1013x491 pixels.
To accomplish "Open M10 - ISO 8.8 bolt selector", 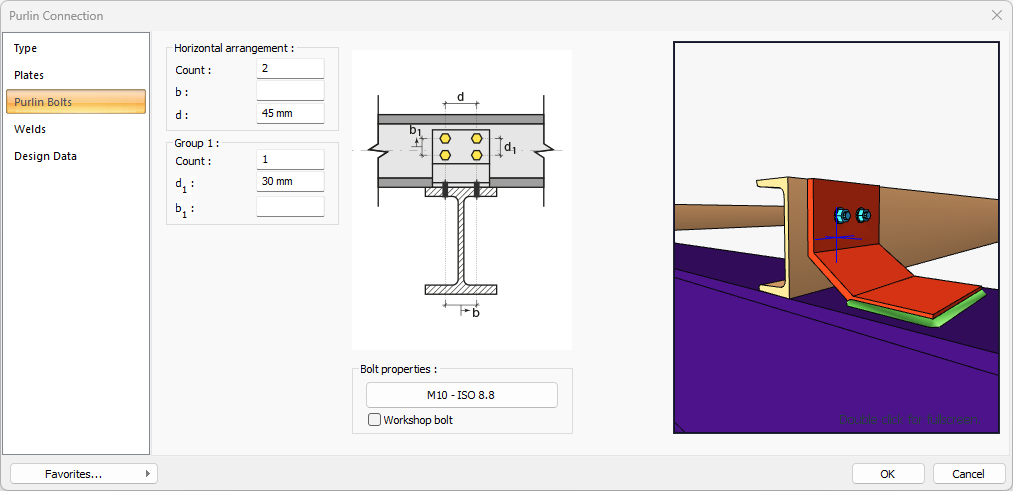I will (x=461, y=395).
